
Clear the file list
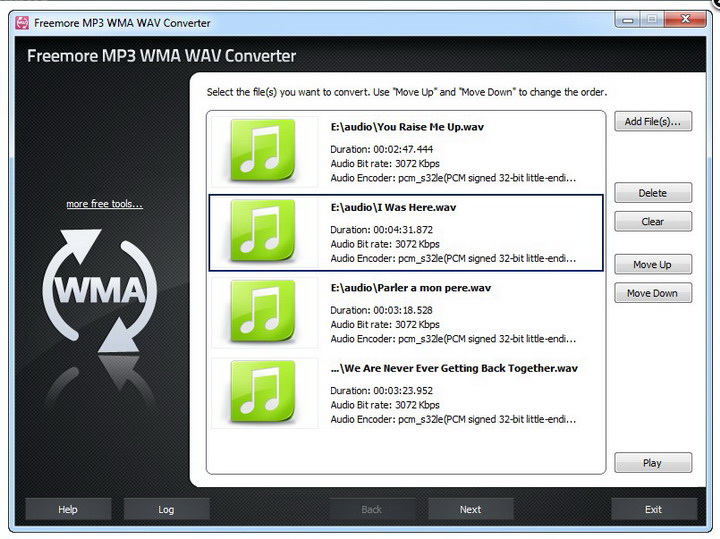pos(652,221)
